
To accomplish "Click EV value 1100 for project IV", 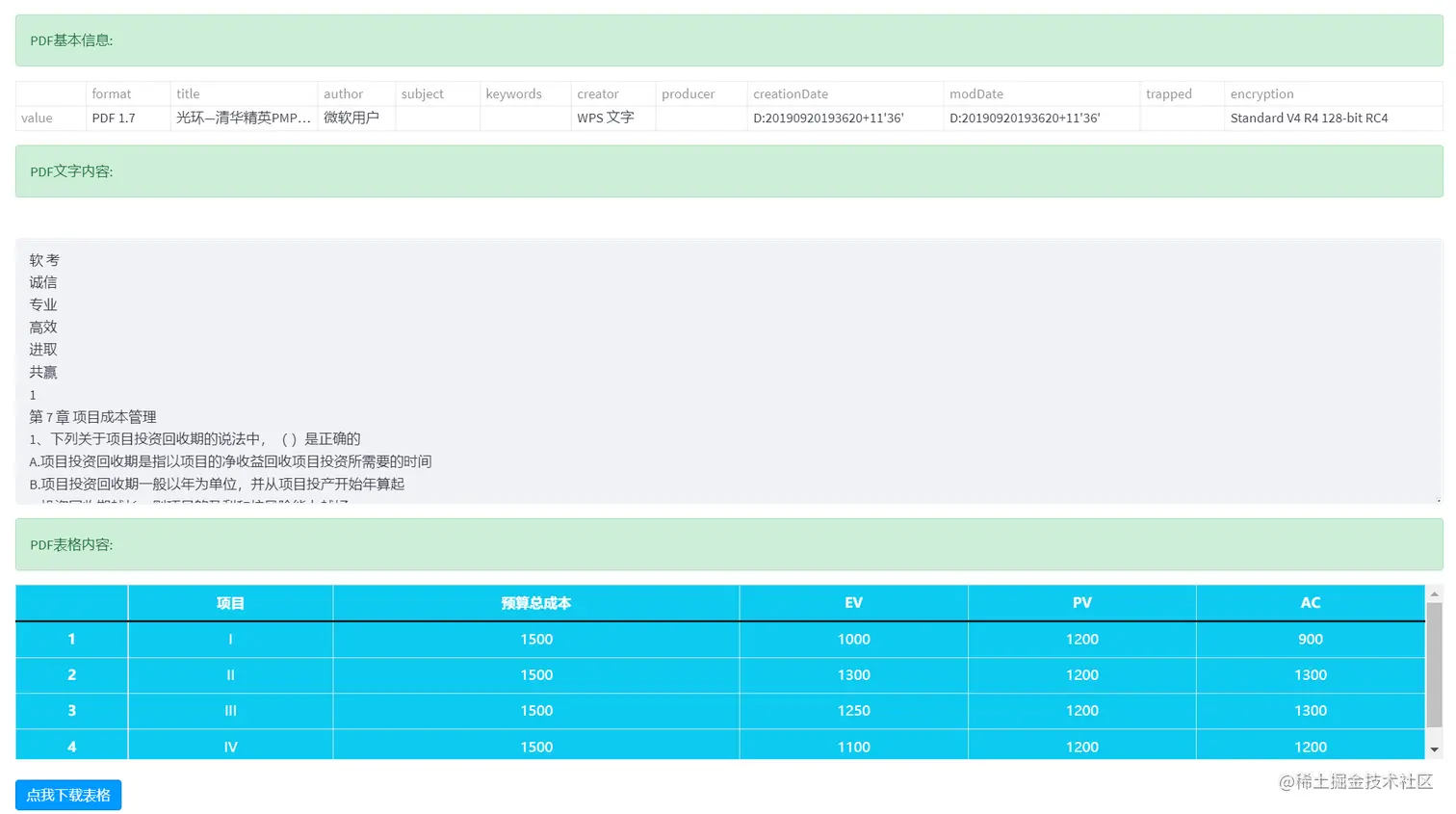I will (x=853, y=747).
